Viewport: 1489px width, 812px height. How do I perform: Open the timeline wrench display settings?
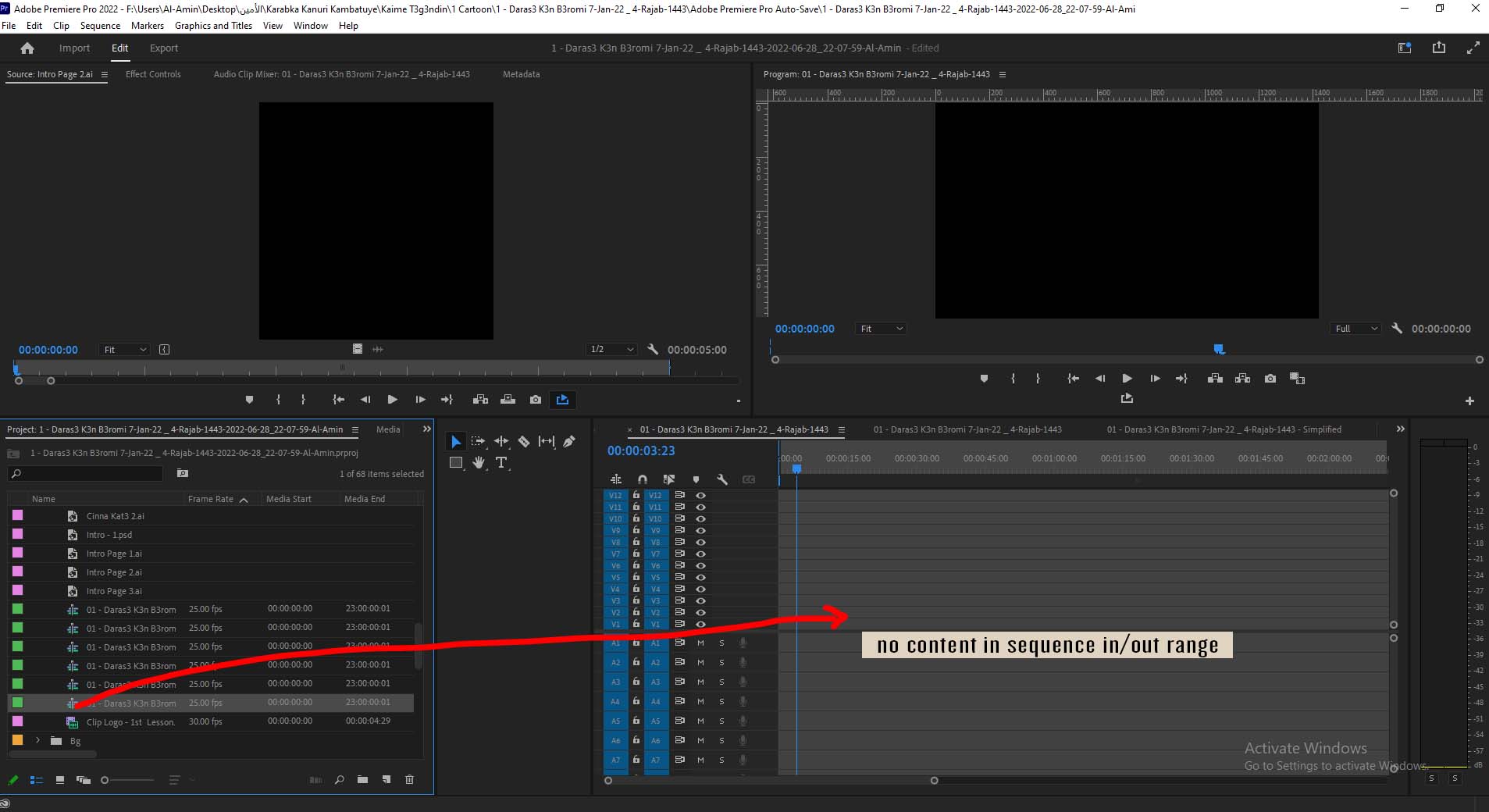(x=722, y=479)
